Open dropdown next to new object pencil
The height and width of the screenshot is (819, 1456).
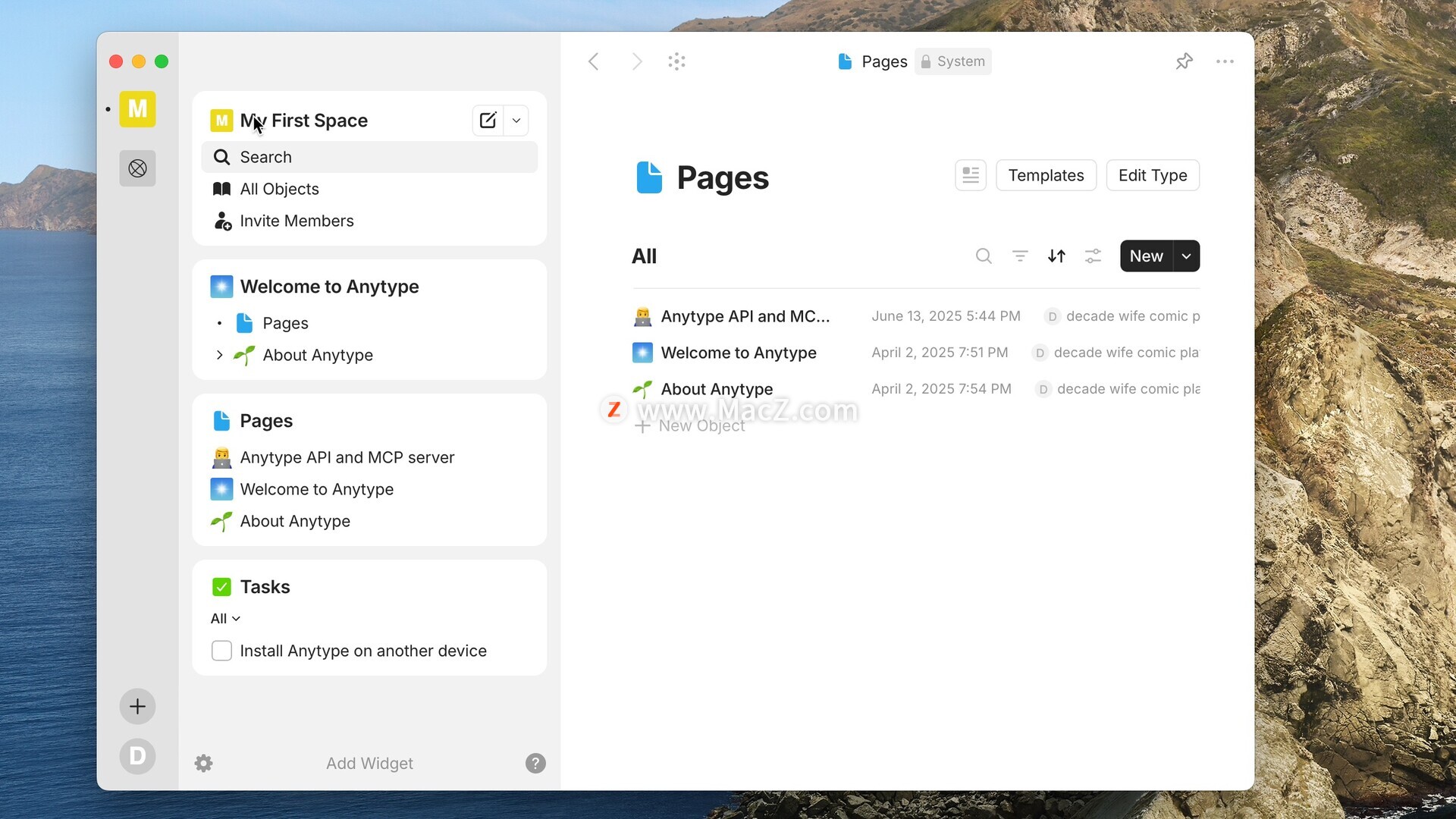point(516,121)
